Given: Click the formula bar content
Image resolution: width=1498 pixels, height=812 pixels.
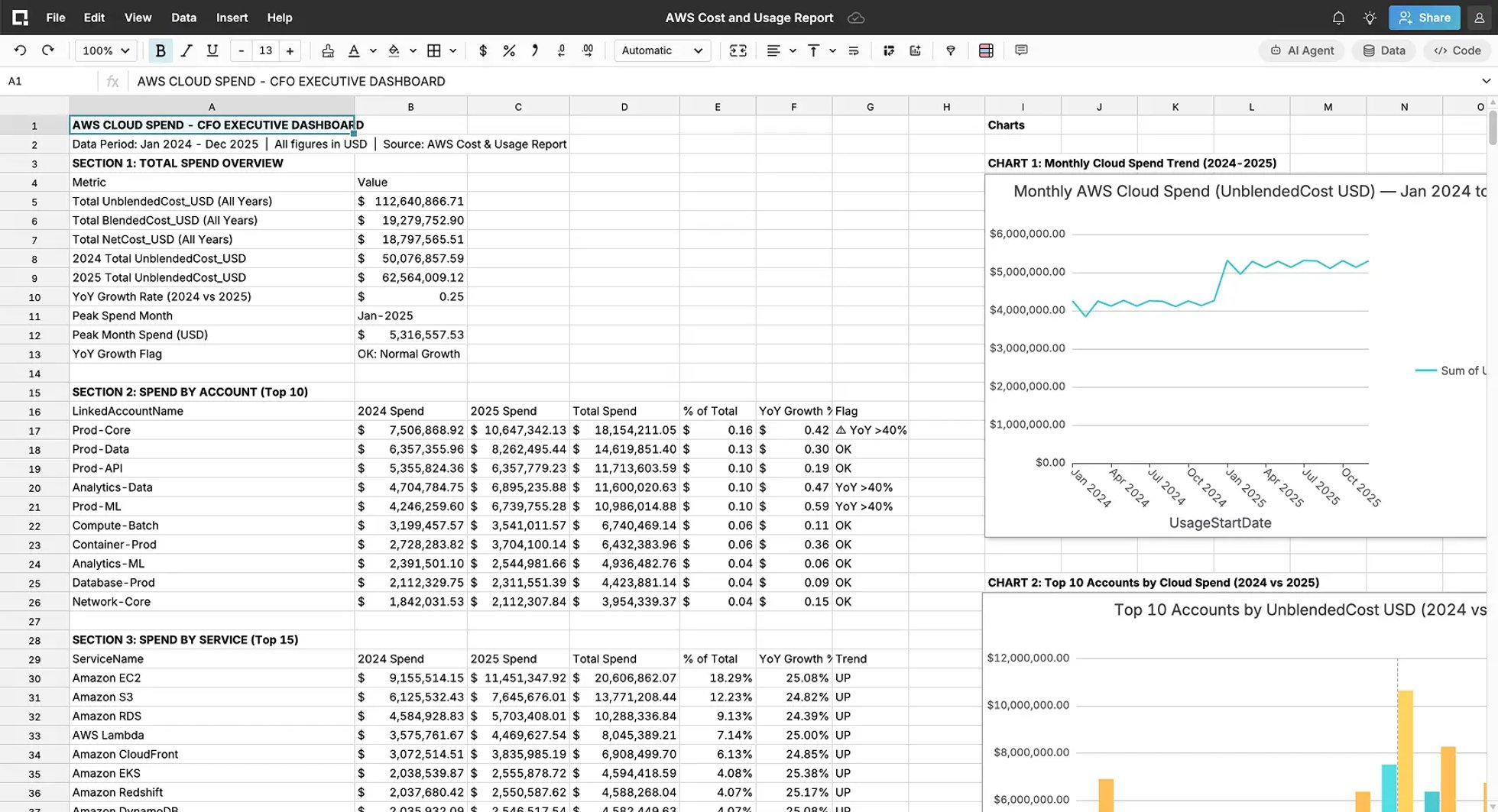Looking at the screenshot, I should [802, 81].
